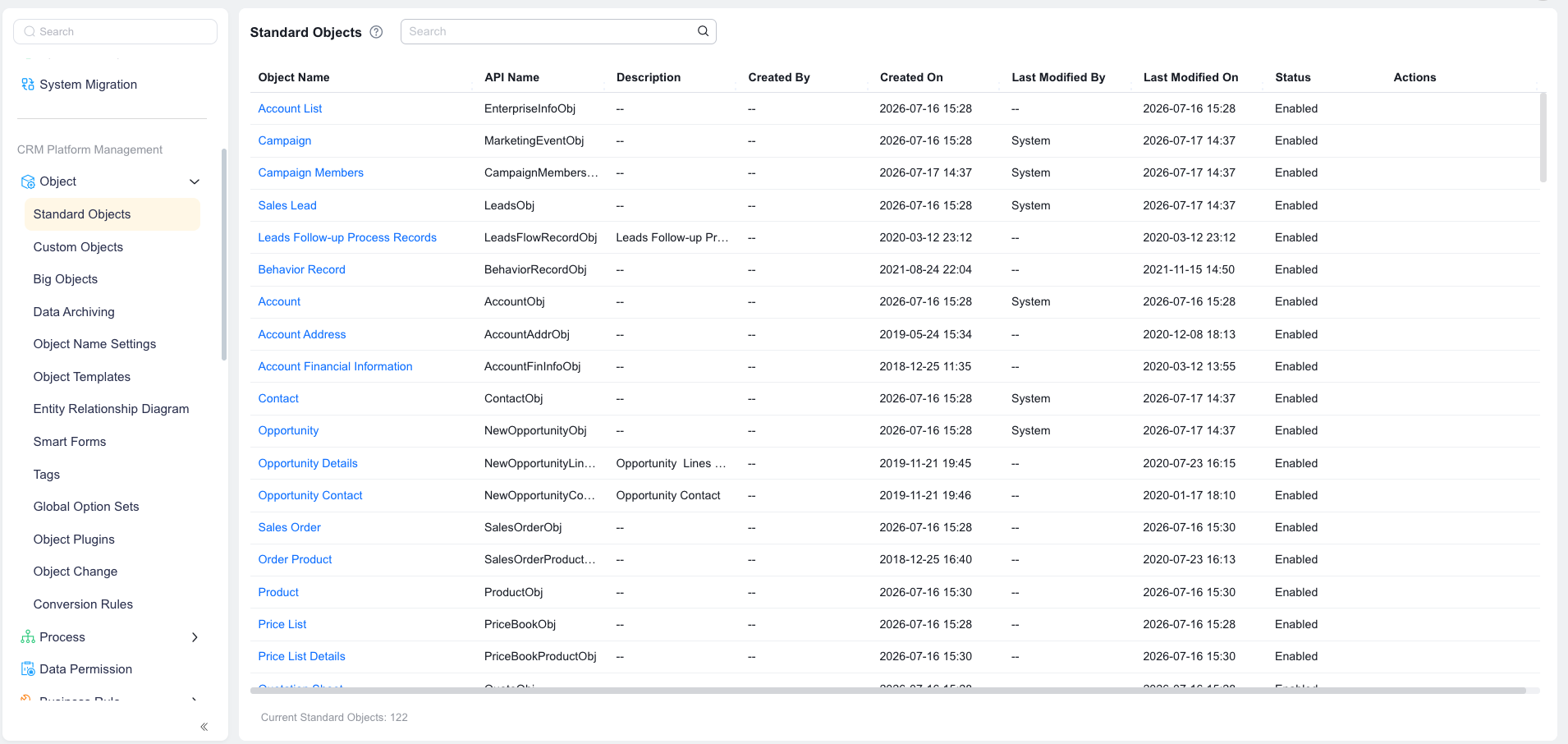Open the Opportunity Contact object
1568x744 pixels.
coord(310,495)
